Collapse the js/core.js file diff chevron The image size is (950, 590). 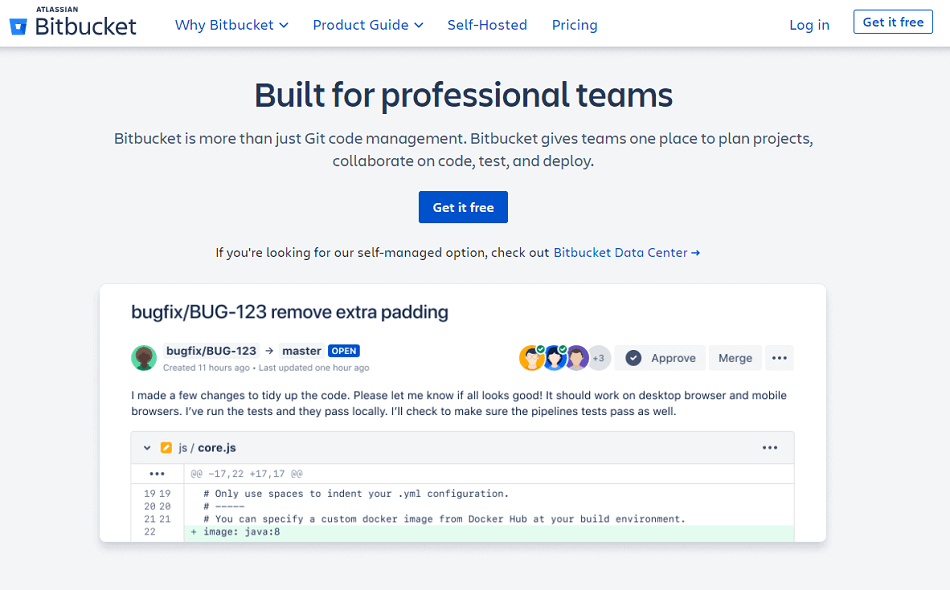pyautogui.click(x=147, y=448)
